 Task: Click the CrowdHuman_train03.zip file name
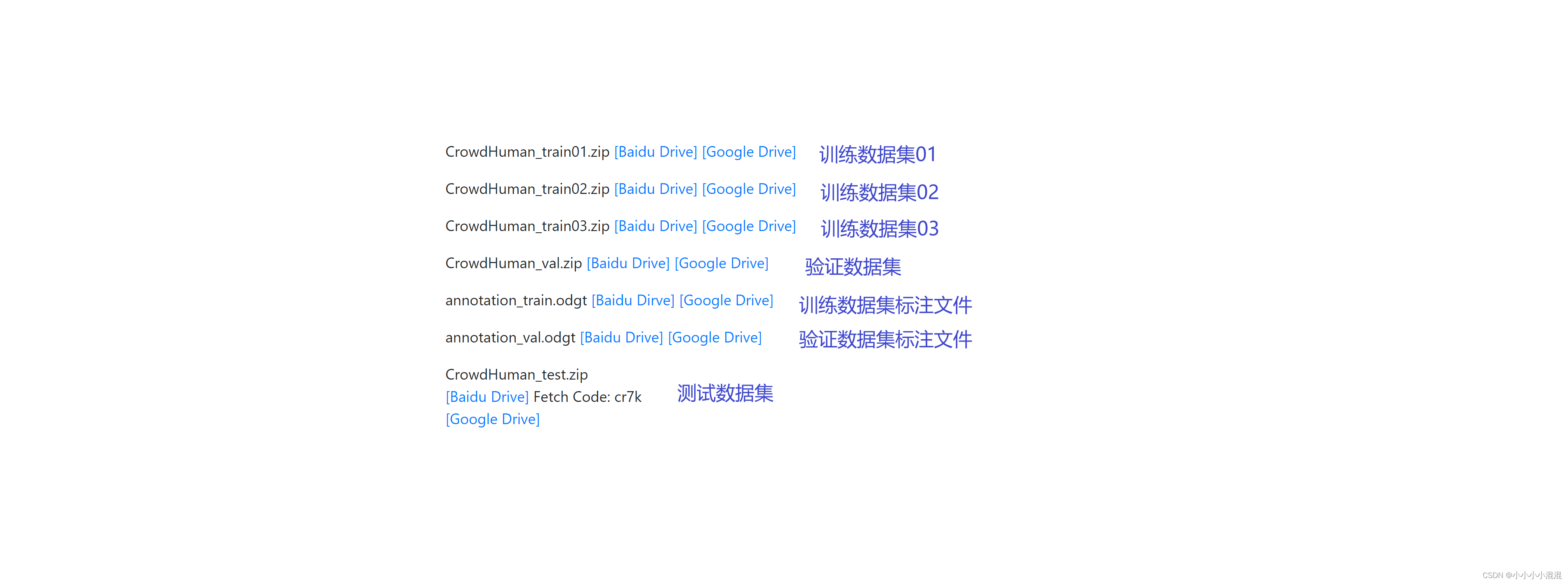tap(527, 226)
